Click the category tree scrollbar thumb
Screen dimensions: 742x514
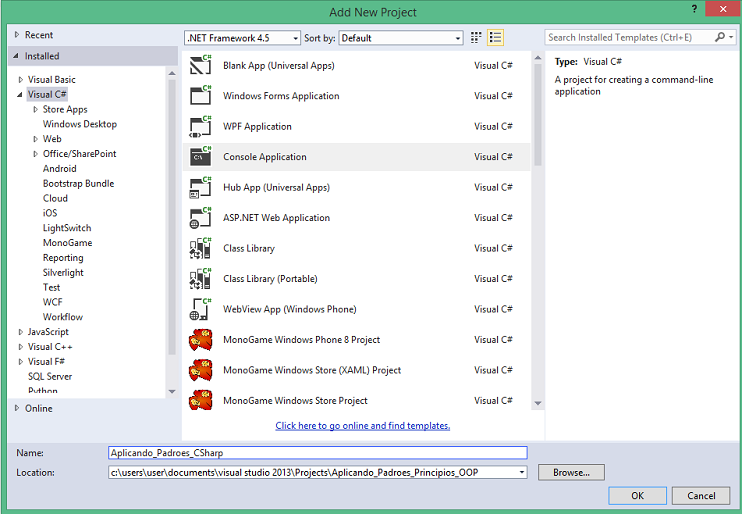[172, 216]
